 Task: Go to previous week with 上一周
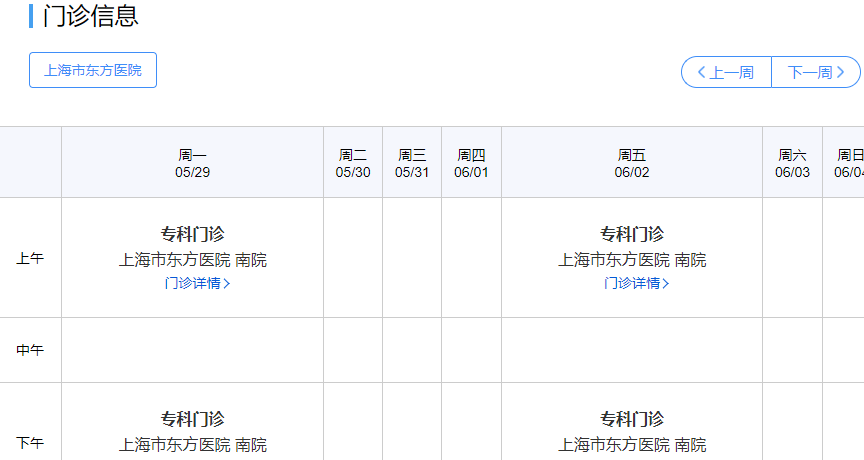726,72
